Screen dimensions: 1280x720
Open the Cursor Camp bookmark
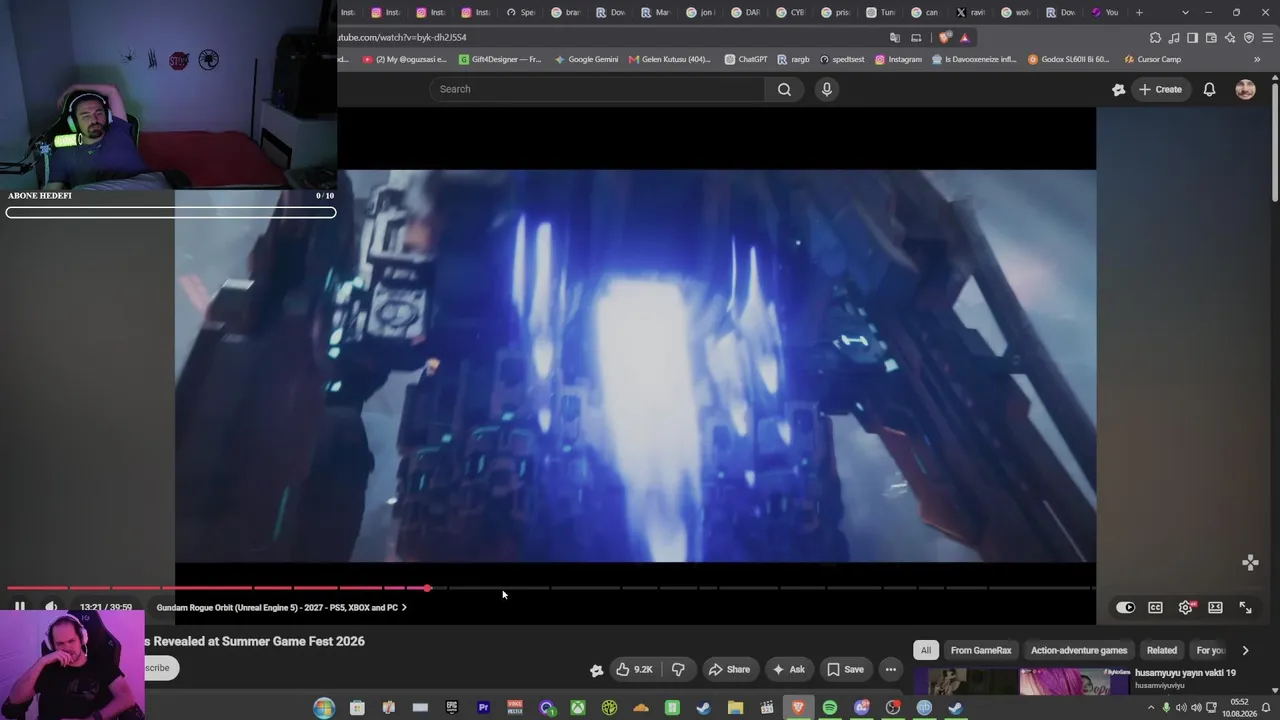point(1152,59)
